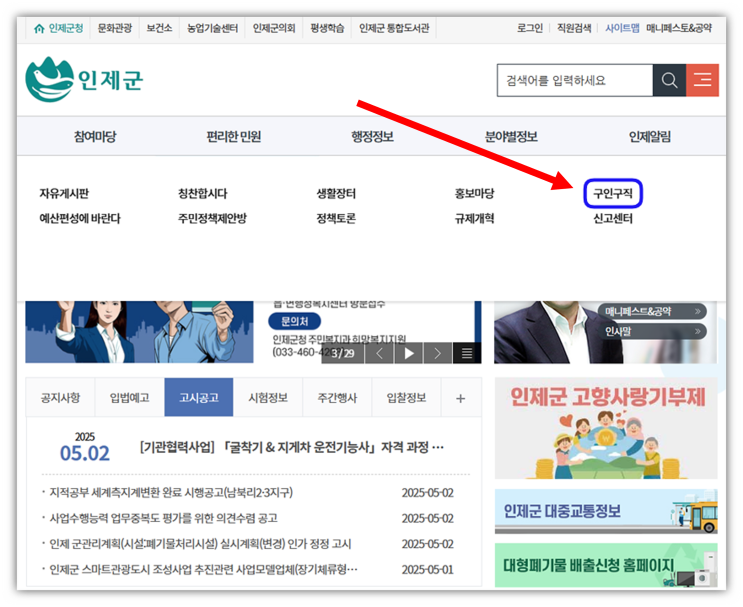Open 지적공부 세계측지계변환 notice
This screenshot has height=607, width=743.
tap(171, 493)
